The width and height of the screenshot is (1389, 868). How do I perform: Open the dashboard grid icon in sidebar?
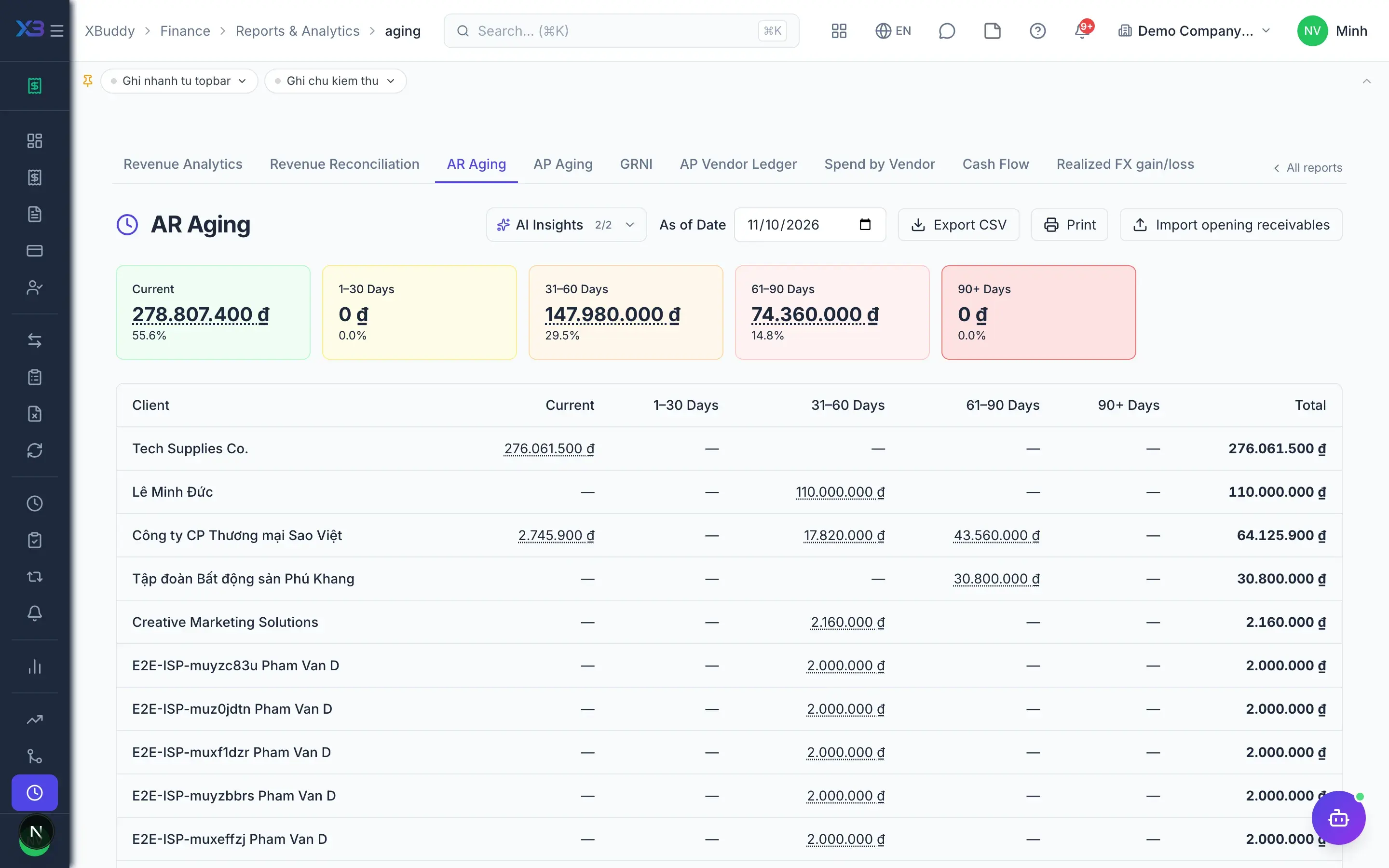coord(34,141)
